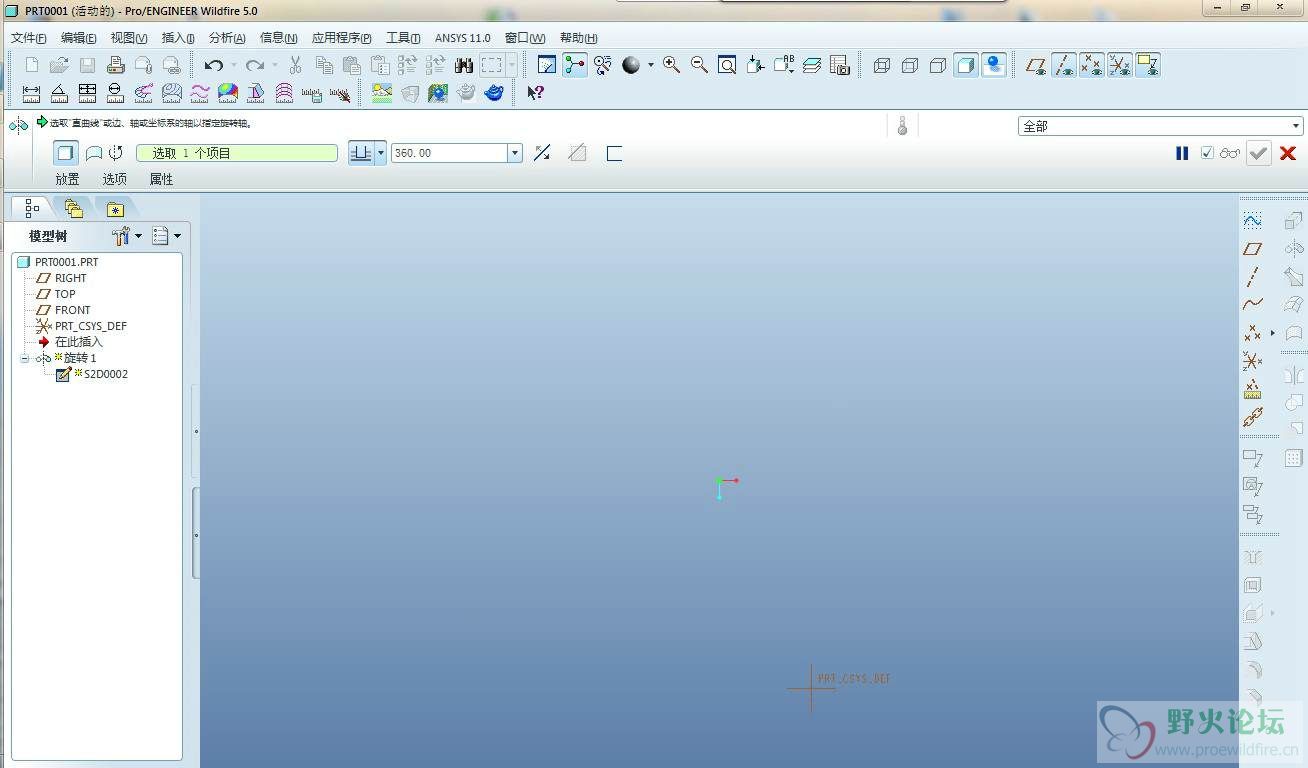Click the Print icon in the toolbar

(115, 66)
